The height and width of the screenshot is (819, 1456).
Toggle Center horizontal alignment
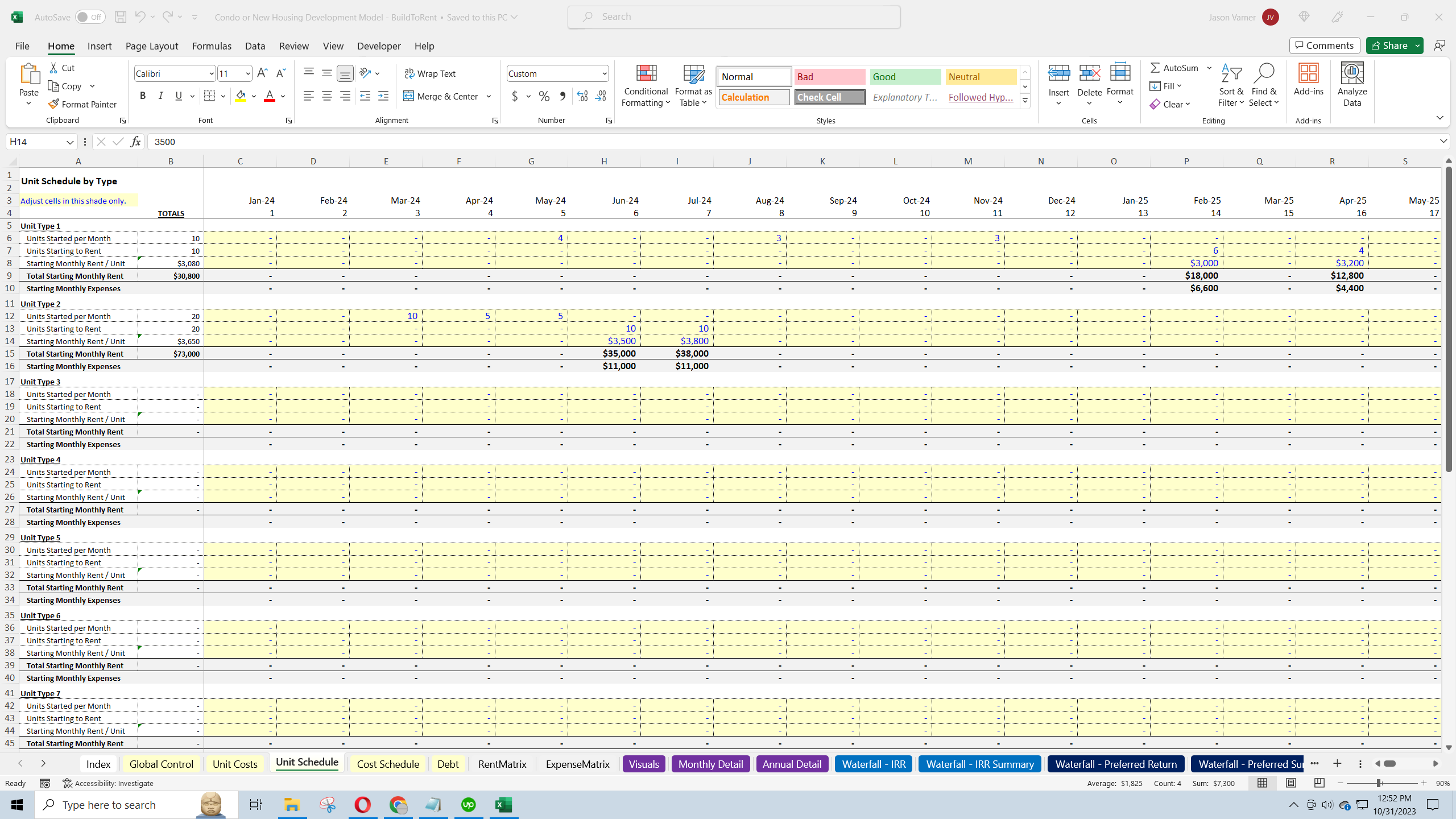[x=326, y=96]
